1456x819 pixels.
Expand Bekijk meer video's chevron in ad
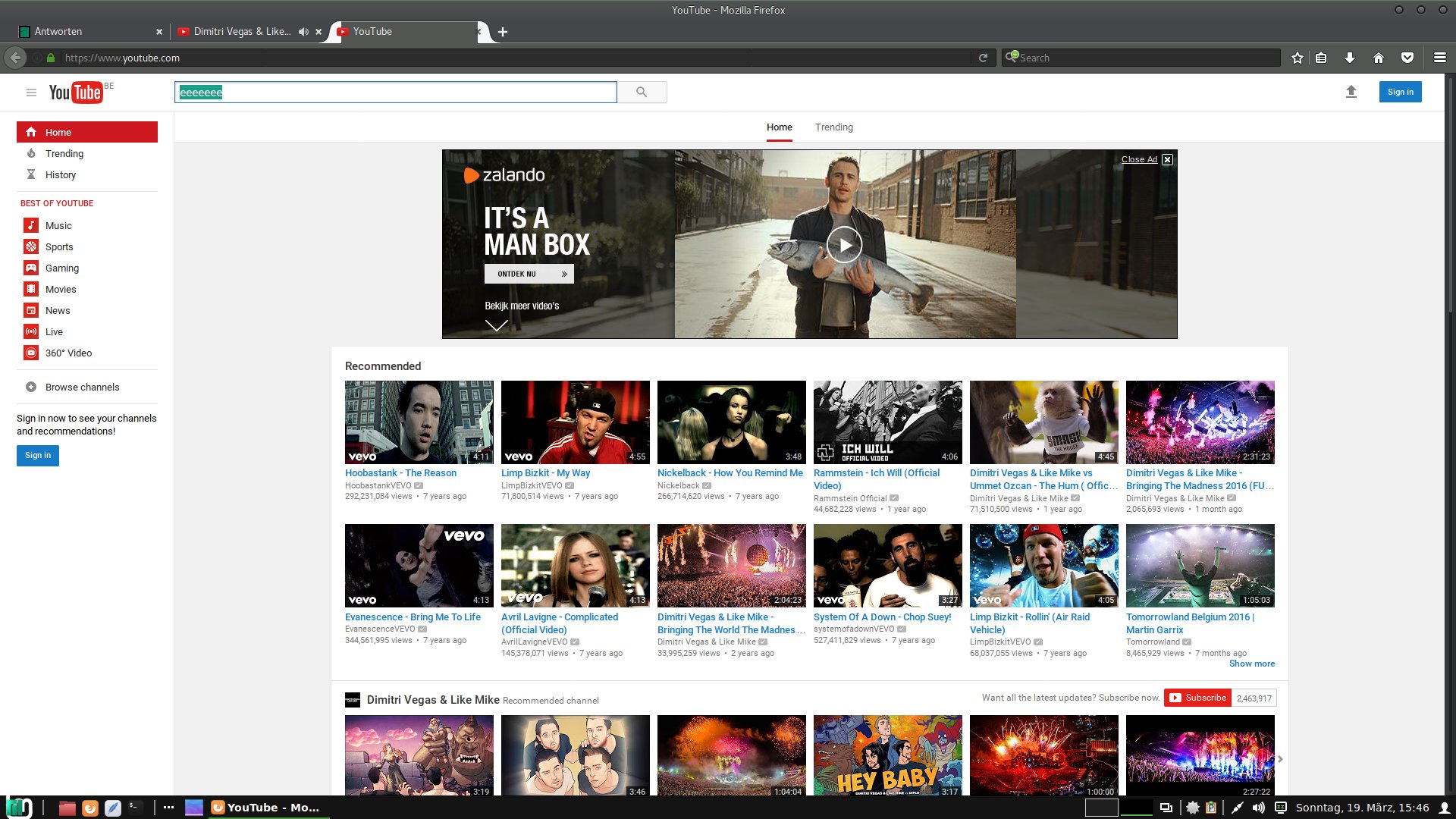coord(496,325)
